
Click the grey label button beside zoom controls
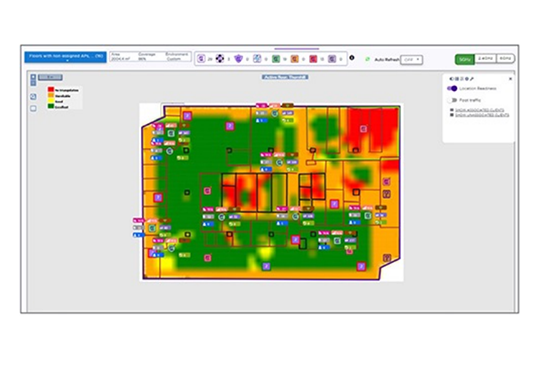click(50, 77)
